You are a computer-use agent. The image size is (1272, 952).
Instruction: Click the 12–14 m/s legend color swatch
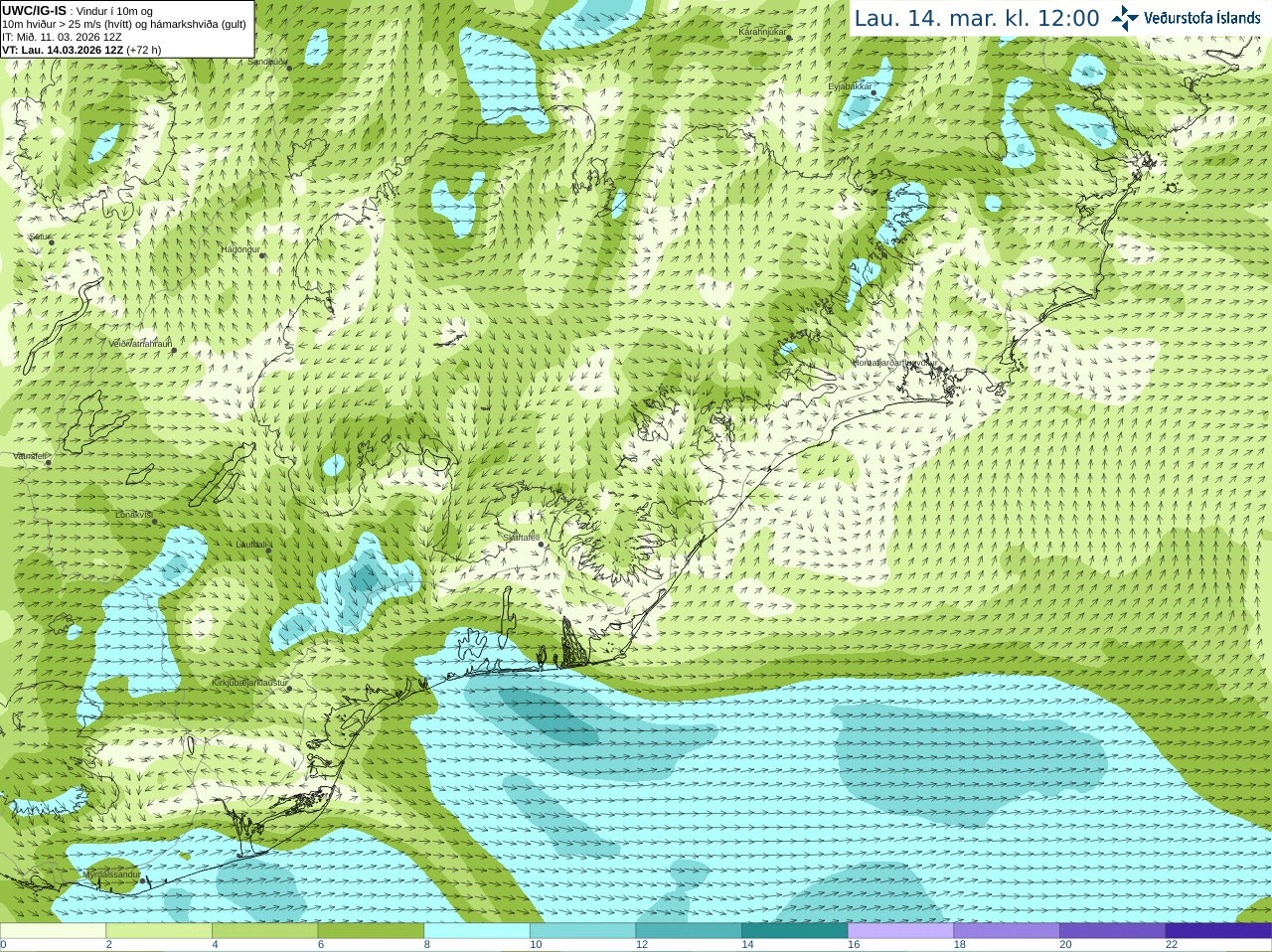click(689, 931)
